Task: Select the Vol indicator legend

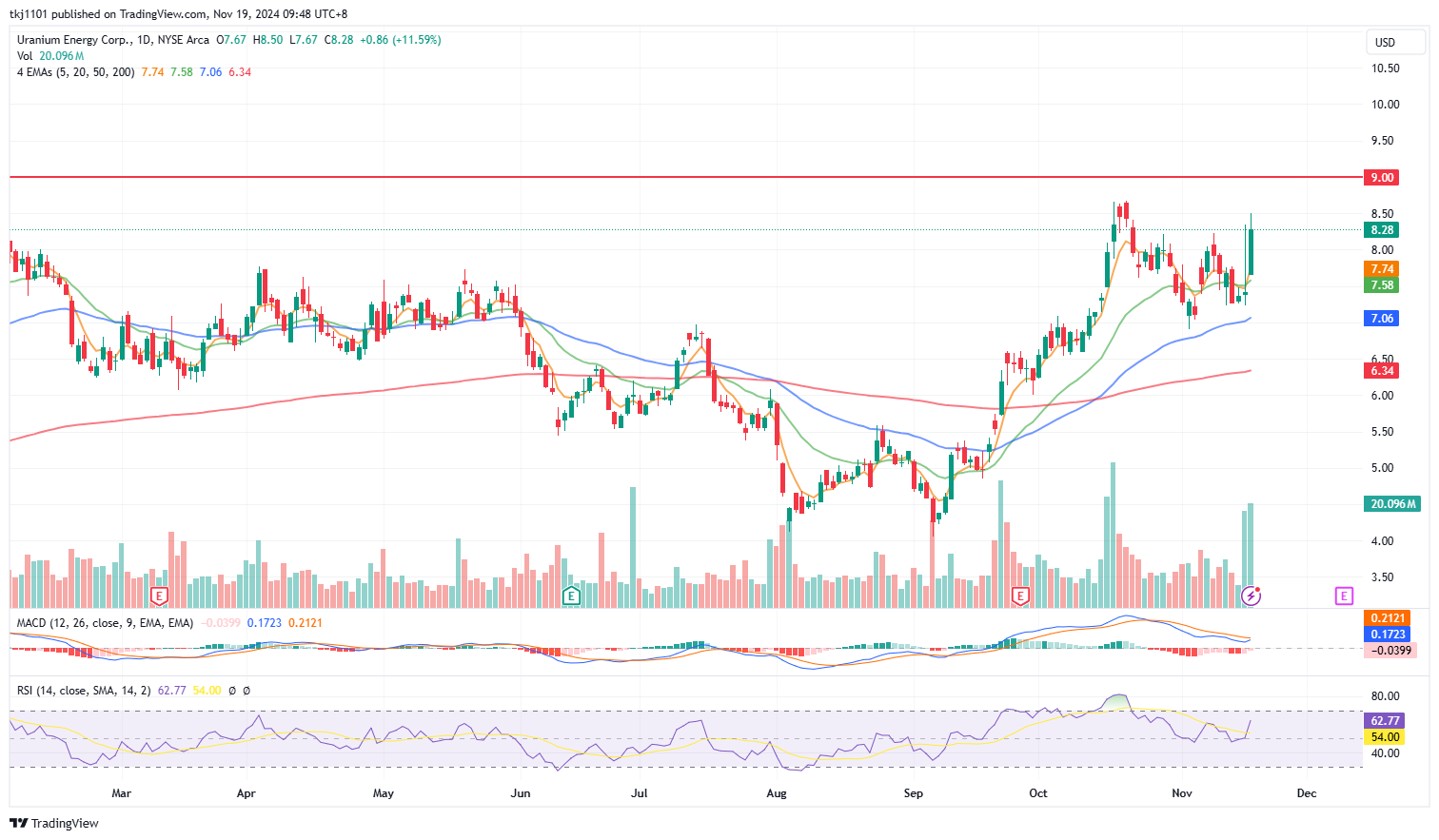Action: point(25,56)
